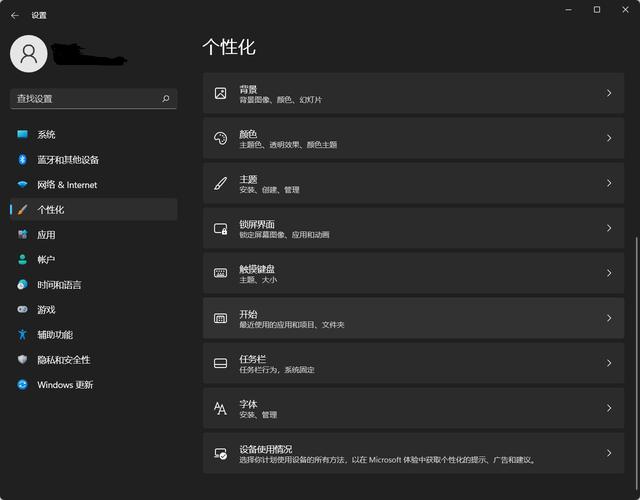Click the 背景 picture icon
640x500 pixels.
pyautogui.click(x=220, y=93)
